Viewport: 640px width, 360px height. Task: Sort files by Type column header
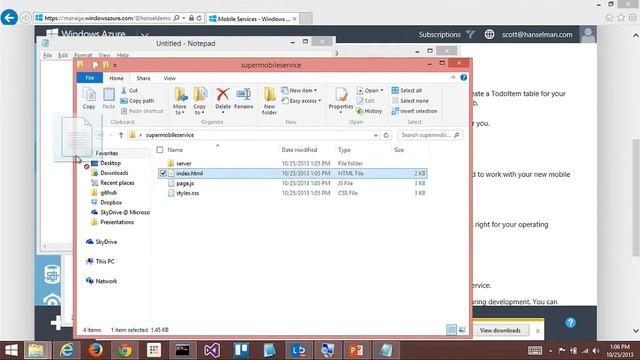(344, 150)
